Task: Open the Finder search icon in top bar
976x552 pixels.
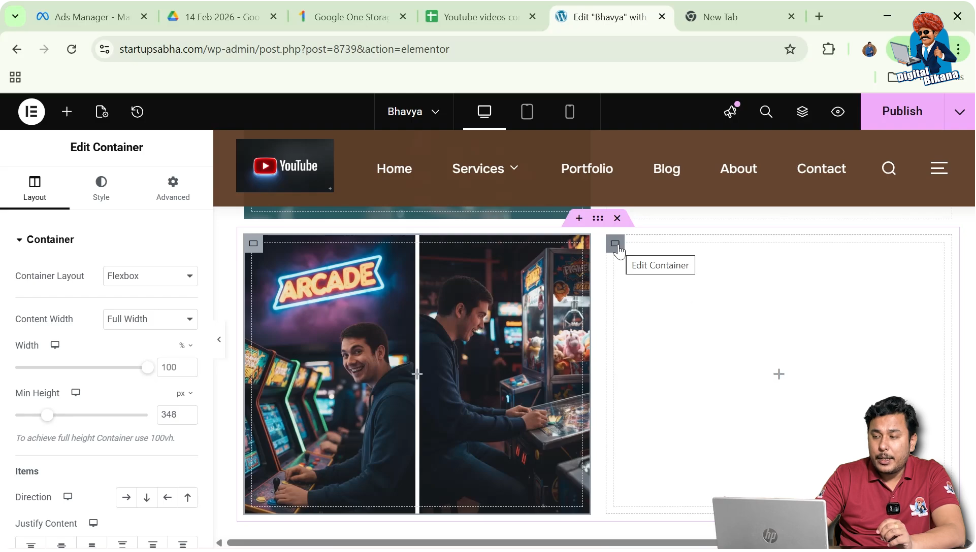Action: [766, 112]
